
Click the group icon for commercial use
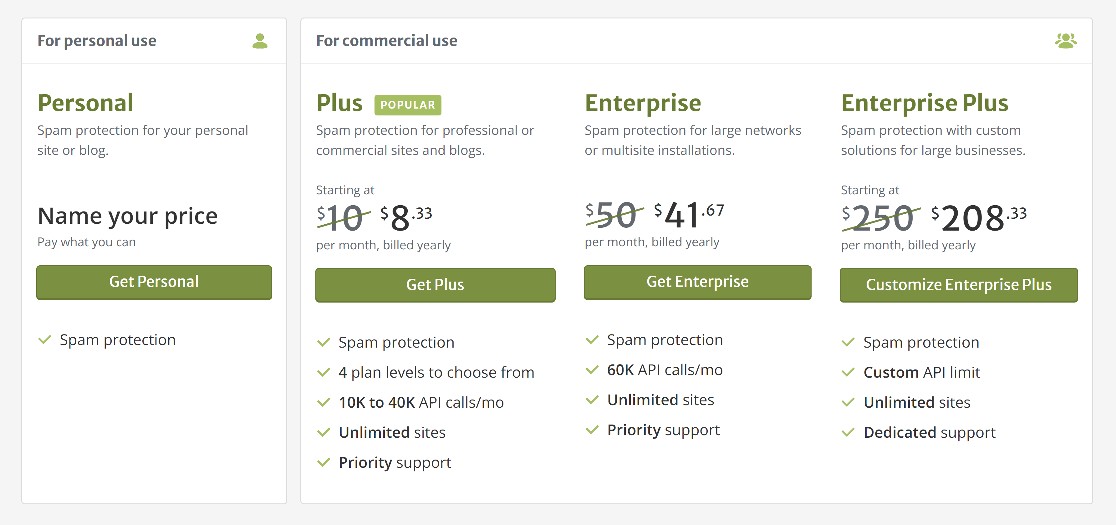tap(1065, 41)
